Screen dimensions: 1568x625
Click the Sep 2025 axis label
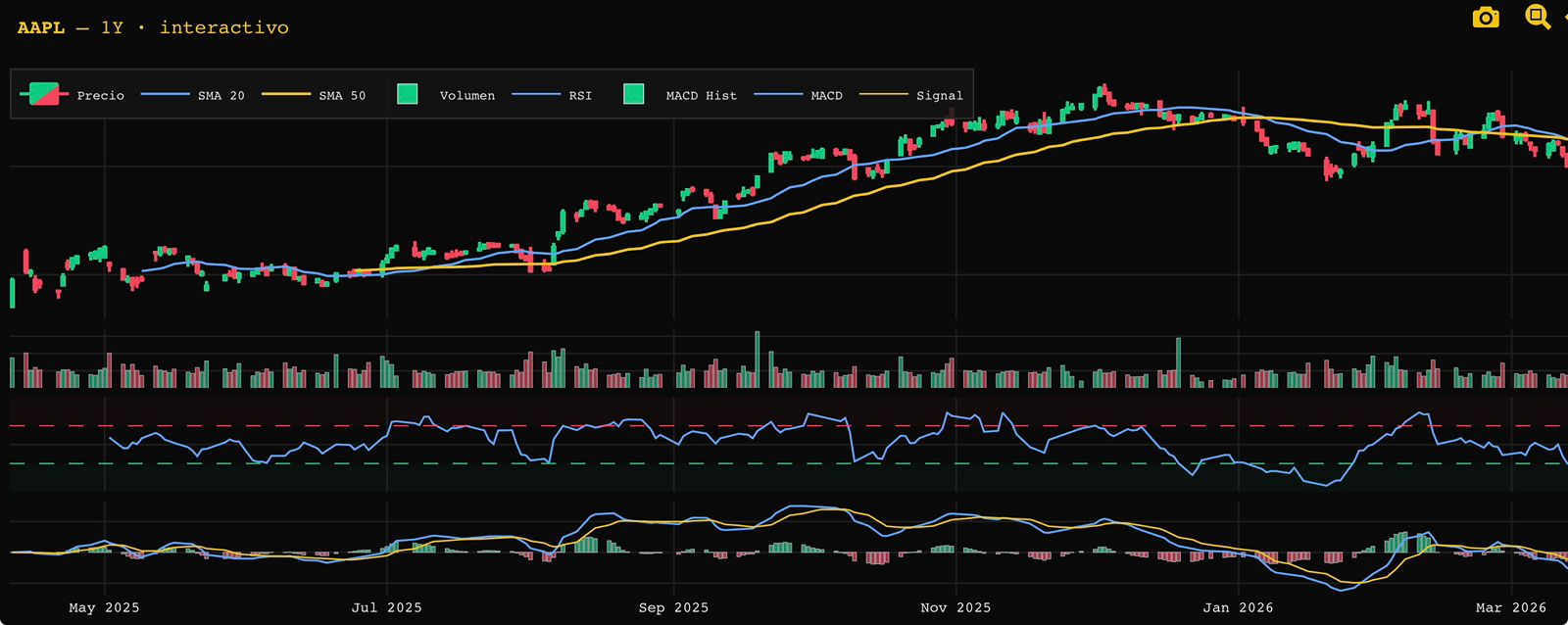[673, 607]
